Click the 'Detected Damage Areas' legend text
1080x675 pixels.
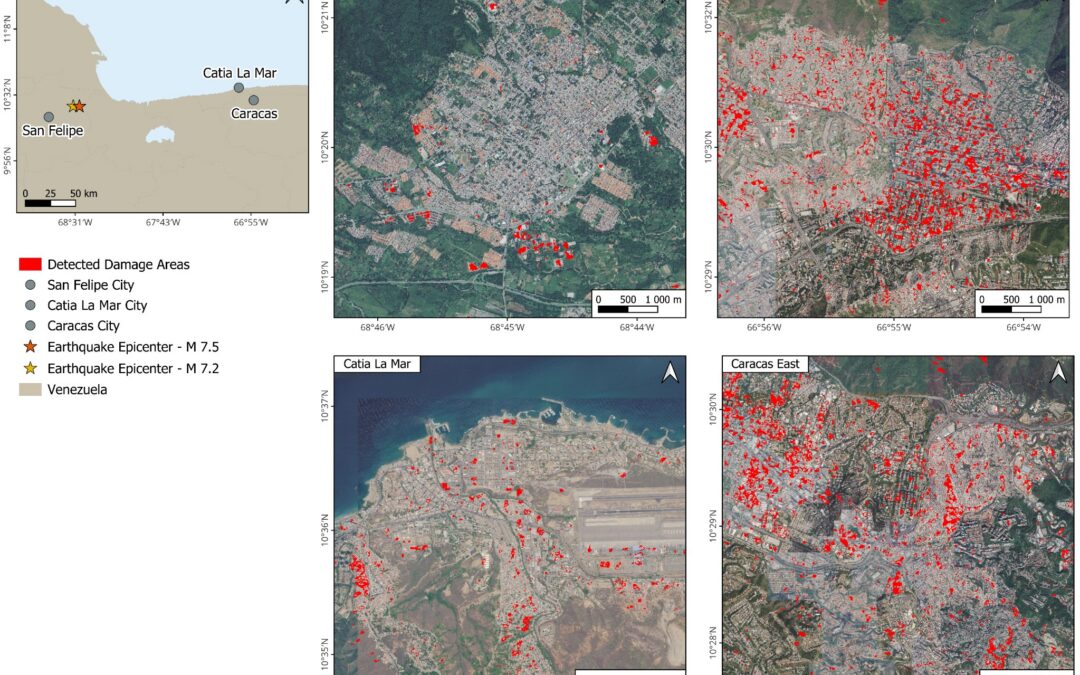pyautogui.click(x=118, y=264)
